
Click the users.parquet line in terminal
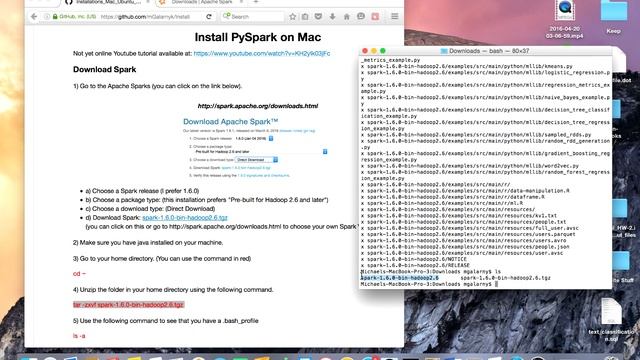tap(468, 234)
